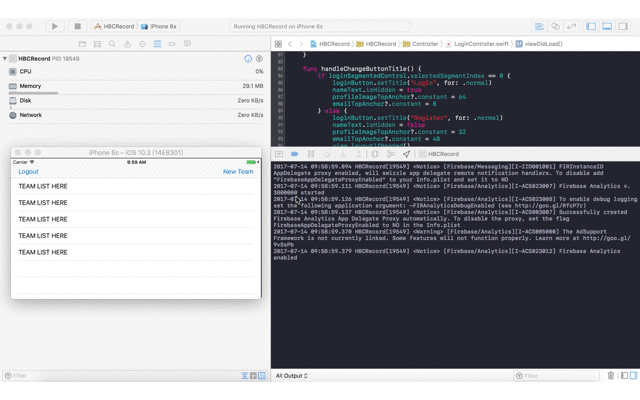Open the iPhone 6s destination selector
Screen dimensions: 640x400
[x=159, y=27]
